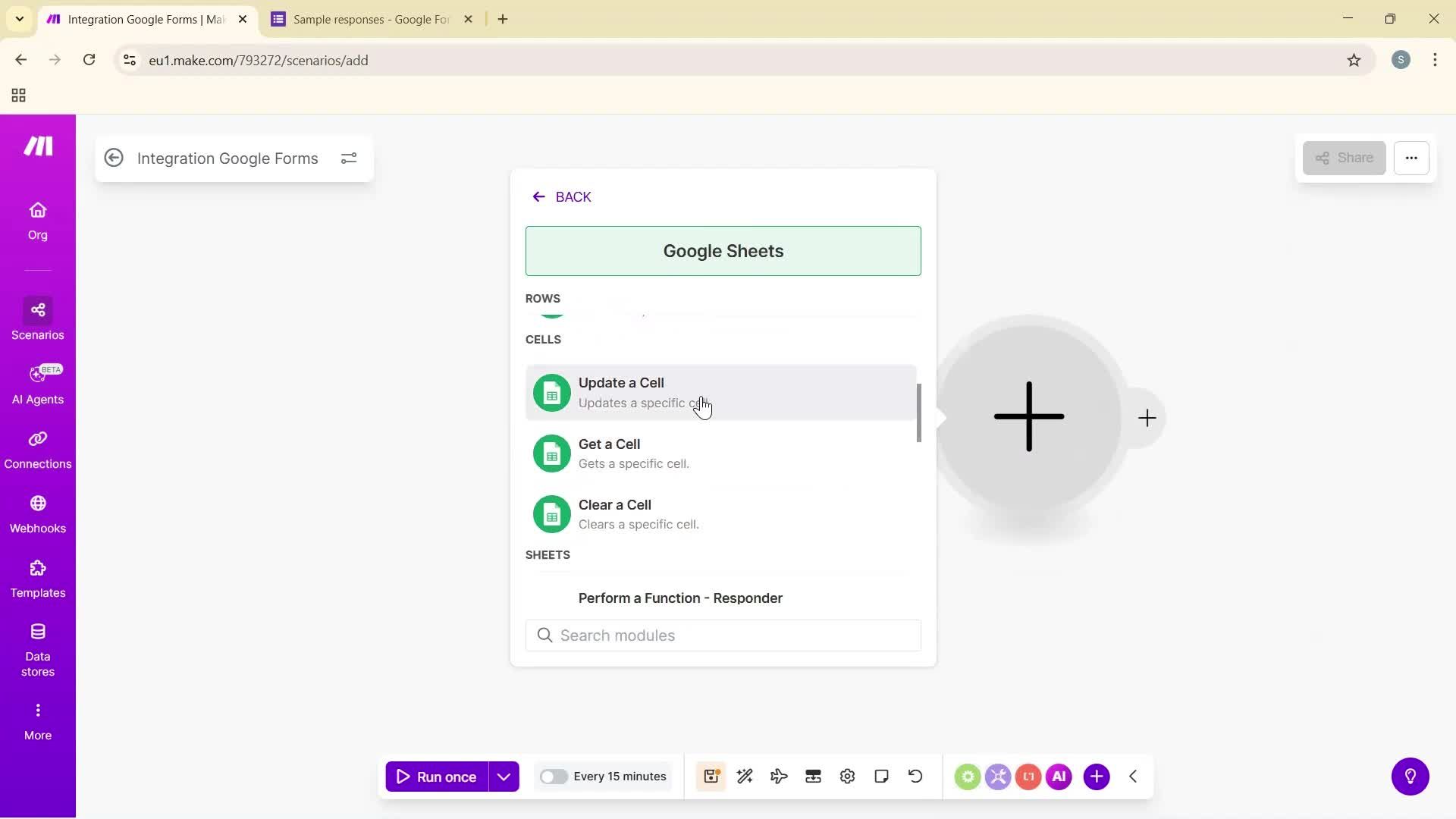Open the Run once dropdown arrow
The width and height of the screenshot is (1456, 819).
coord(504,776)
